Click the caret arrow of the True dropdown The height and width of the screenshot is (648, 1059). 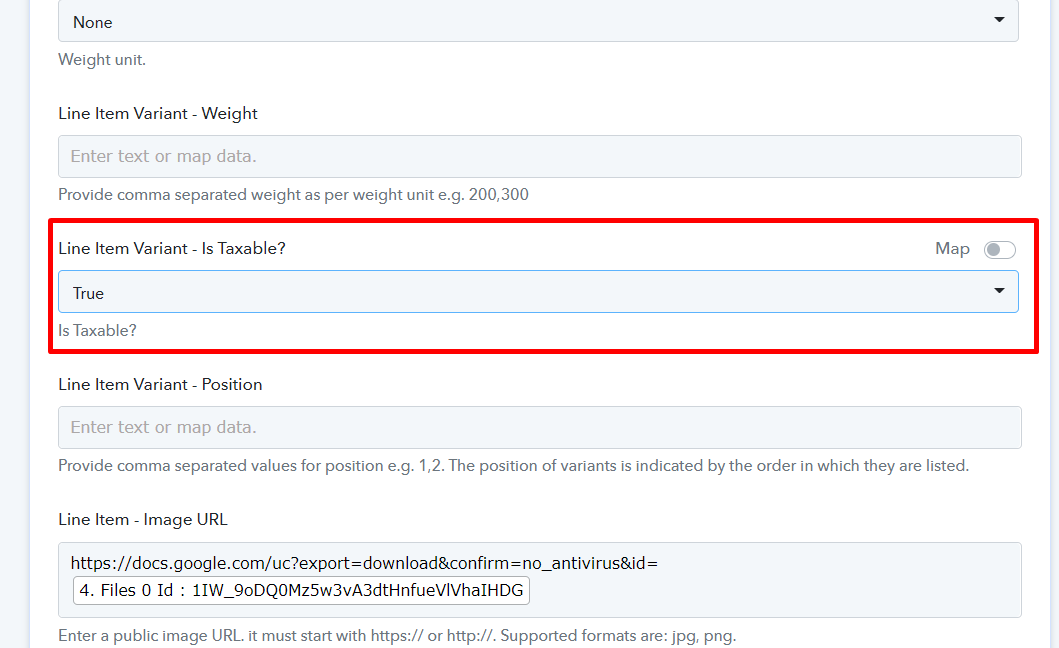tap(999, 291)
